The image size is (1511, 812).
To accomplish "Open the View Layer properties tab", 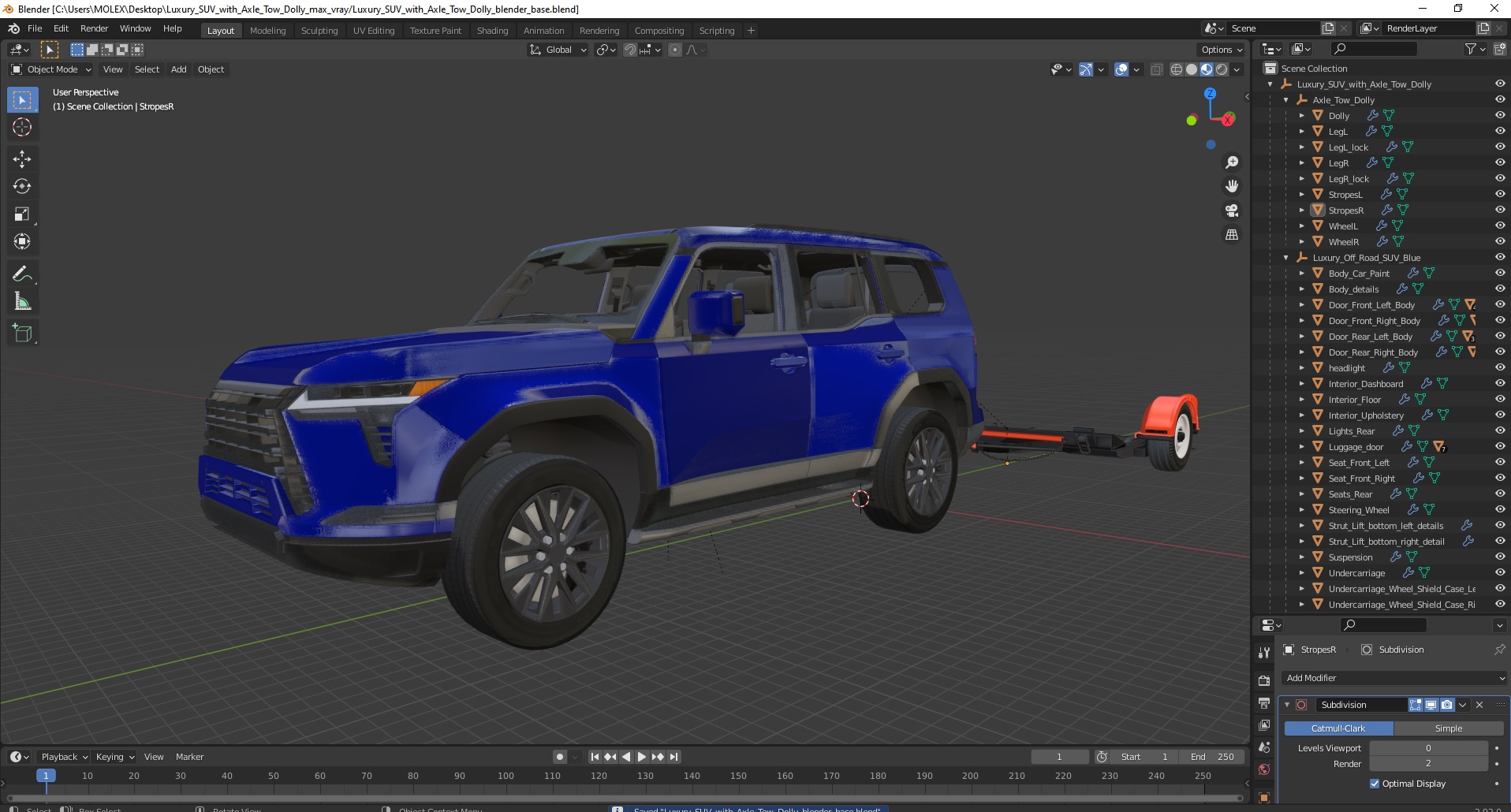I will point(1264,724).
